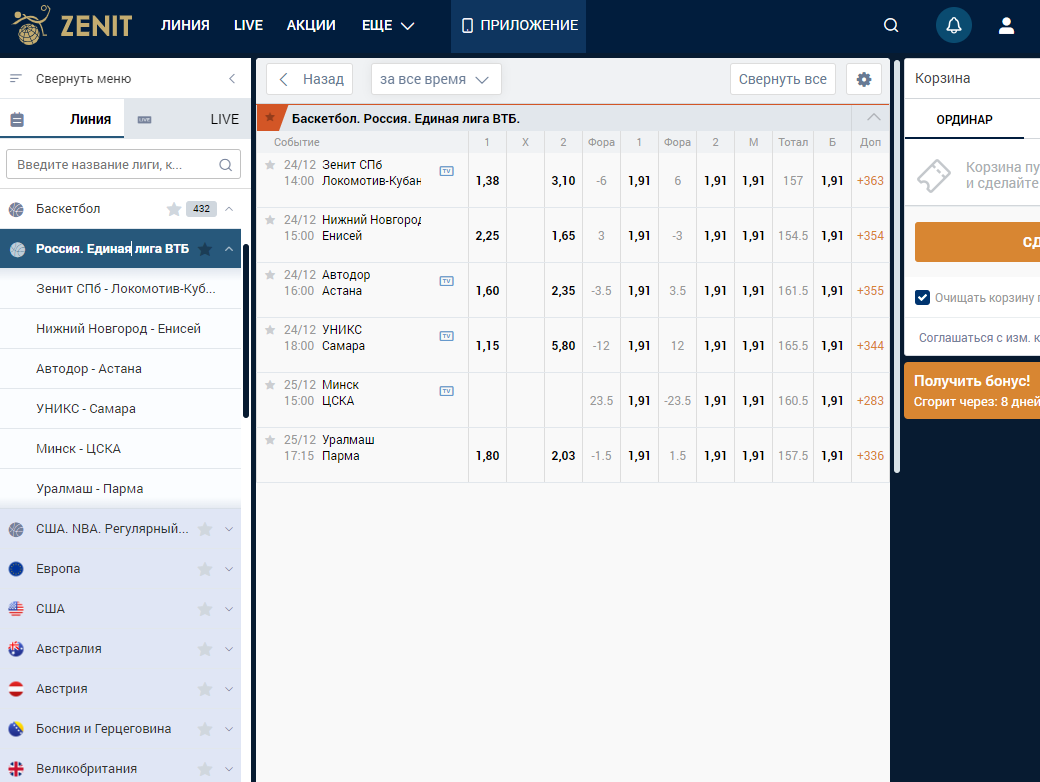Select 5,80 odds for Самара win
The height and width of the screenshot is (782, 1040).
[564, 346]
